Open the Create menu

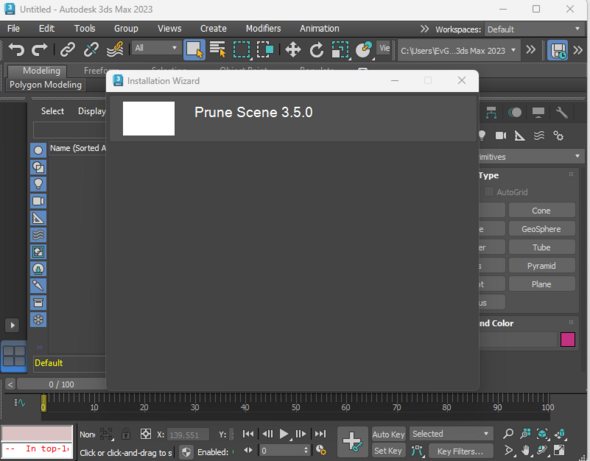213,29
